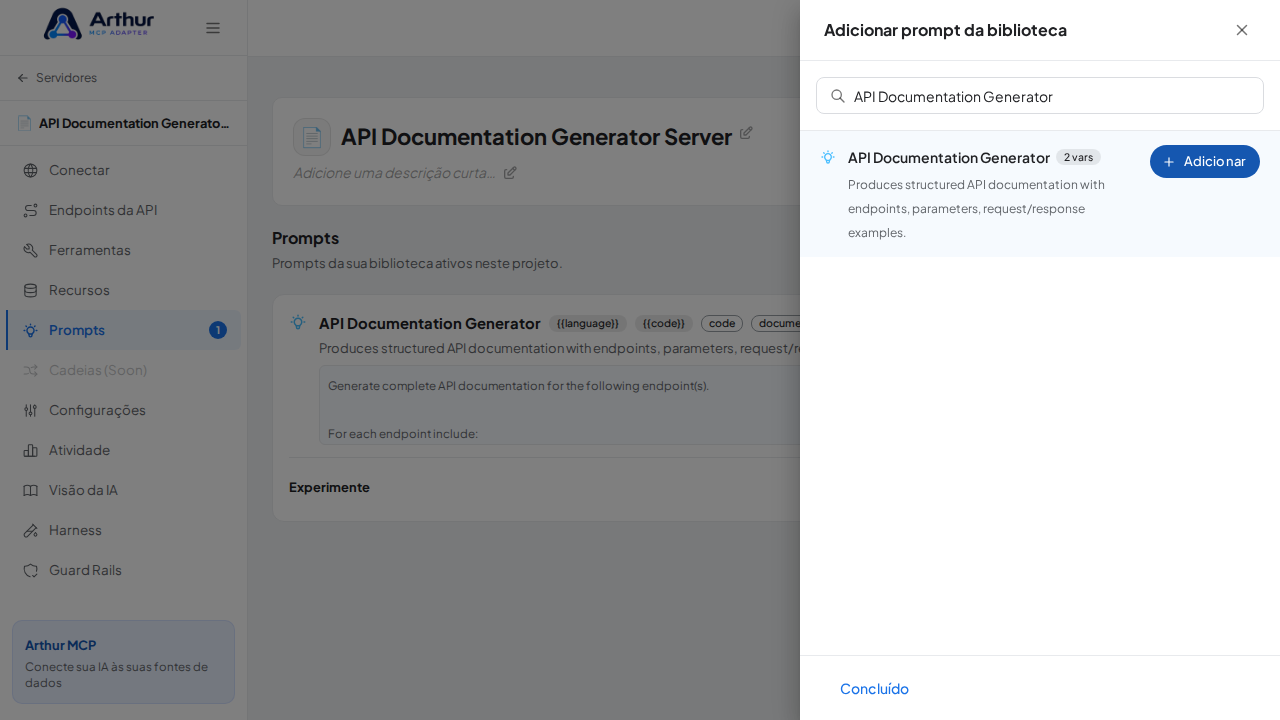Viewport: 1280px width, 720px height.
Task: Click the globe icon beside Conectar
Action: tap(30, 170)
